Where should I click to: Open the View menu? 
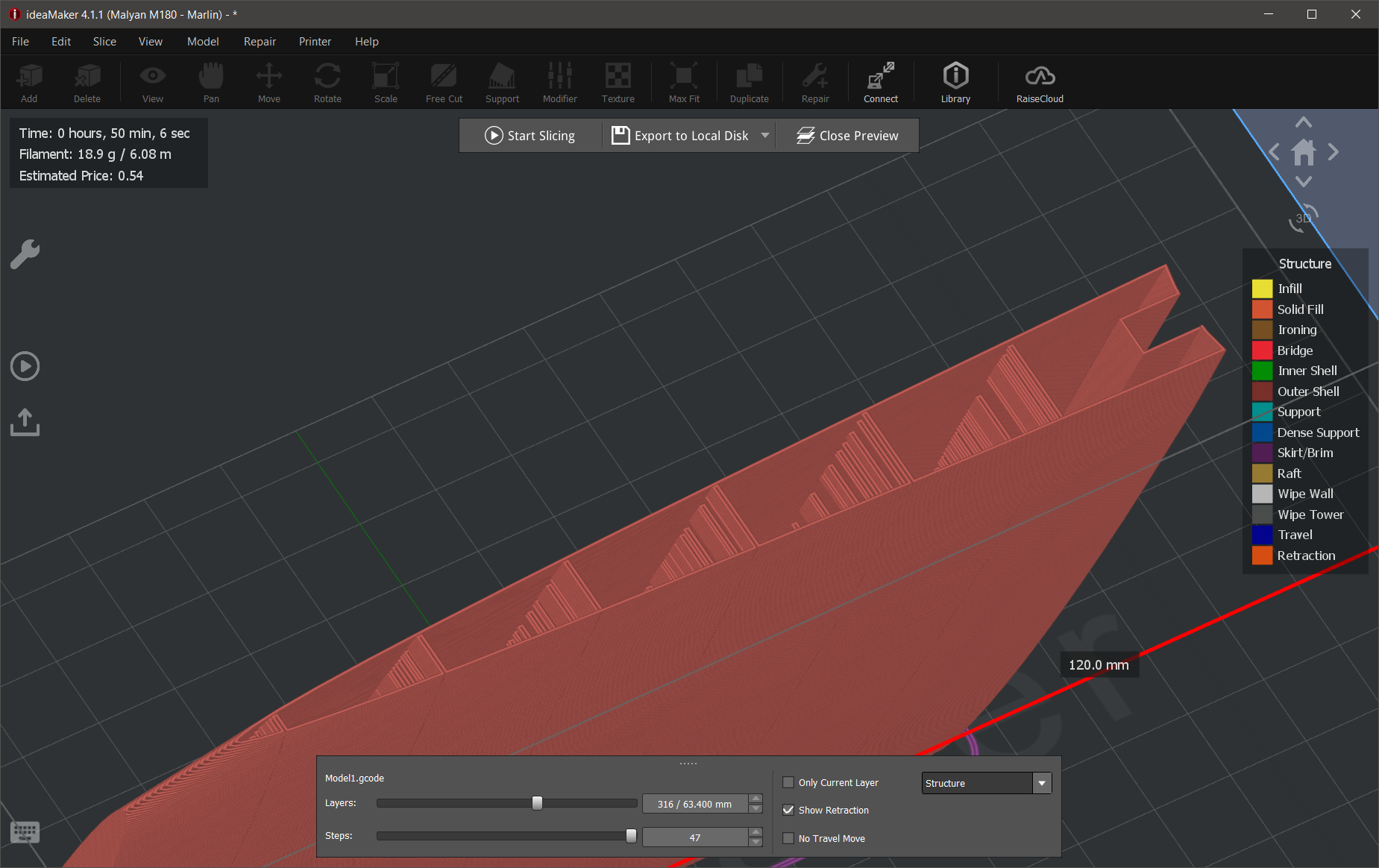click(x=151, y=42)
